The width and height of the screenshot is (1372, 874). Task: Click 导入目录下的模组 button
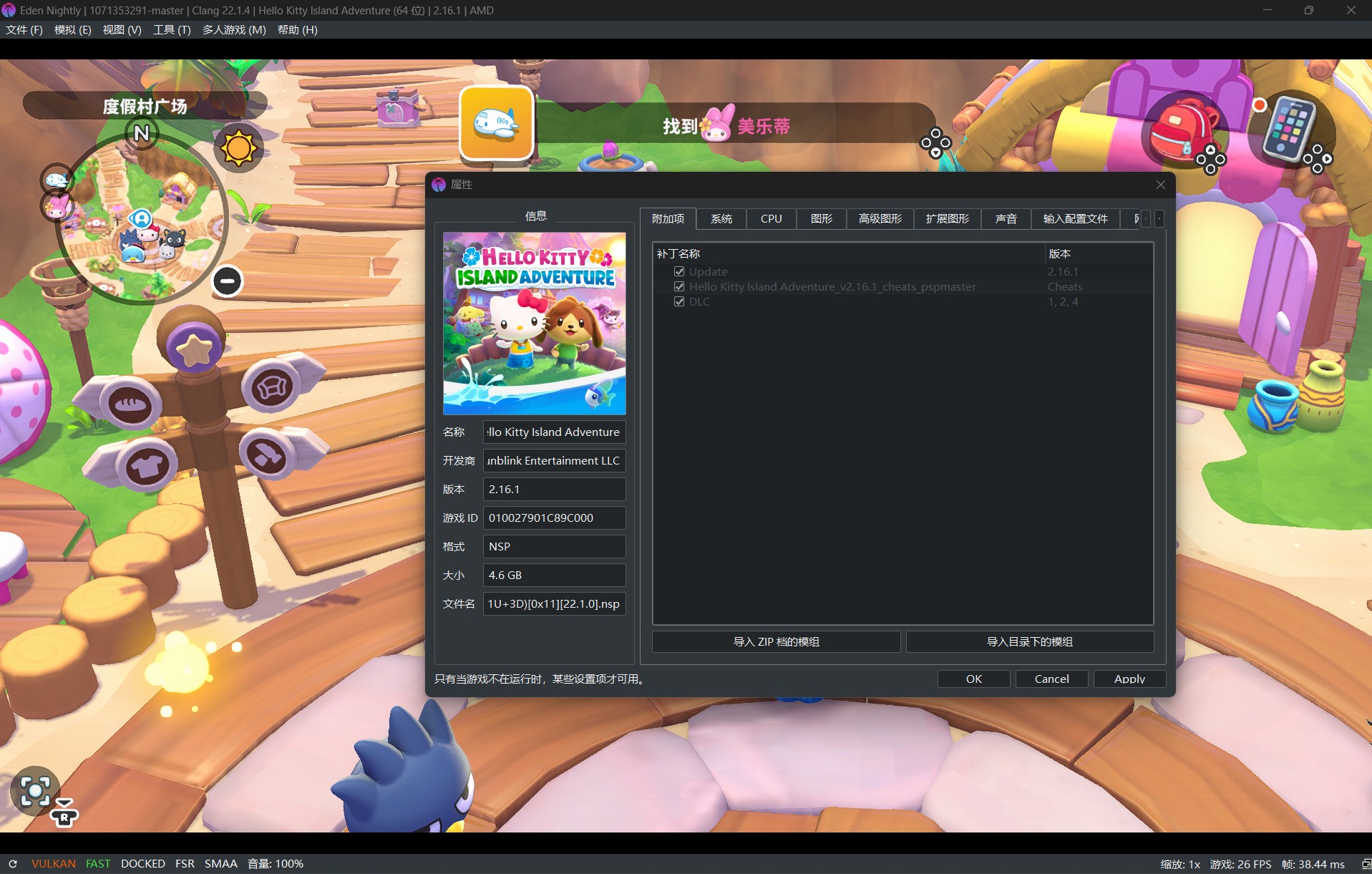[x=1030, y=641]
